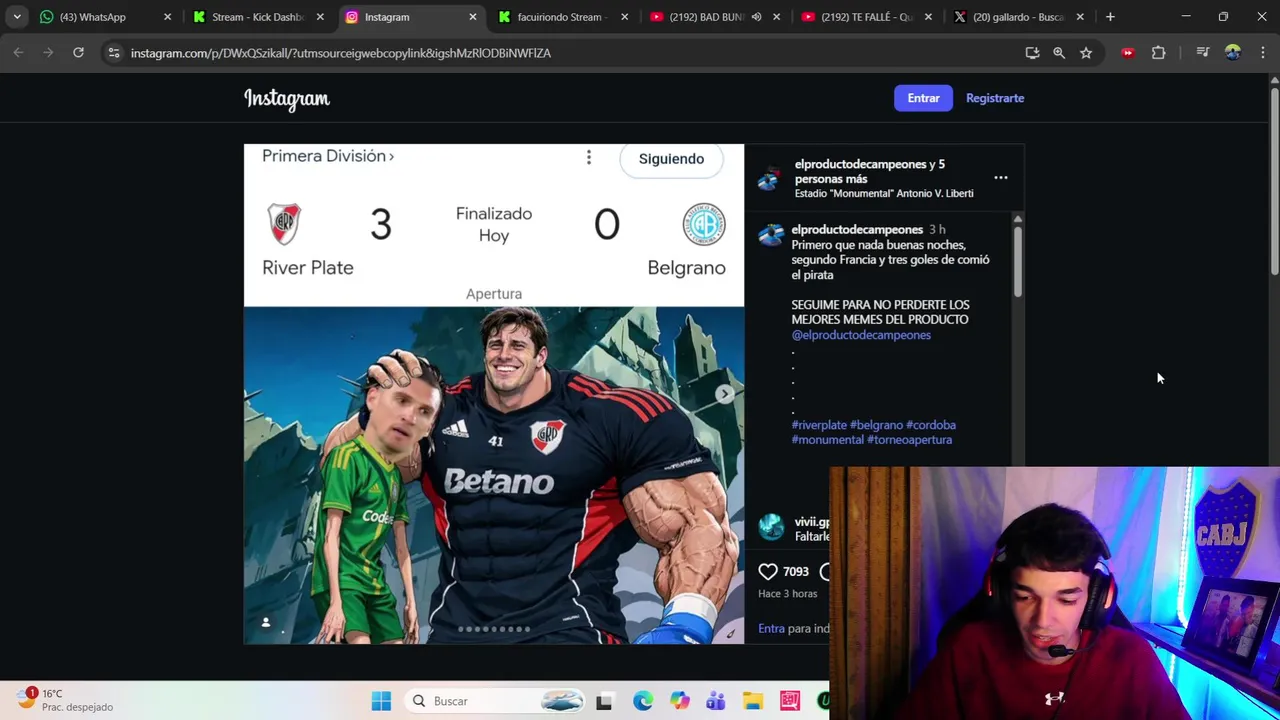Open the Chrome profile avatar
This screenshot has height=720, width=1280.
pyautogui.click(x=1233, y=53)
